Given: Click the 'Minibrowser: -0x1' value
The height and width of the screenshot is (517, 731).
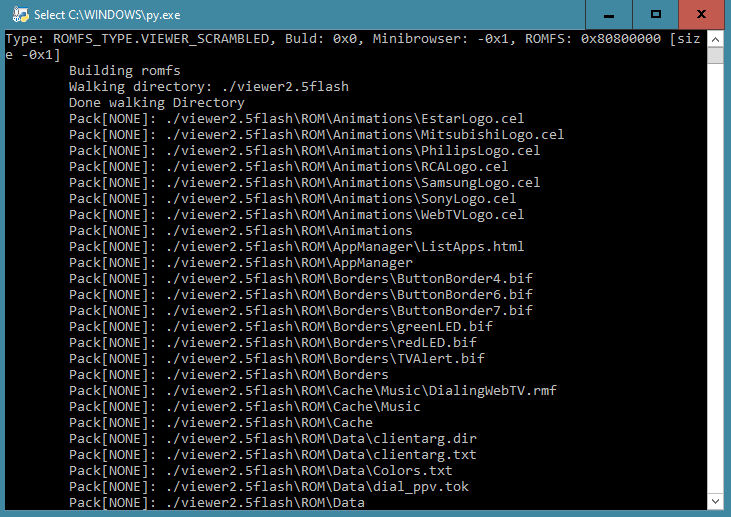Looking at the screenshot, I should tap(441, 39).
